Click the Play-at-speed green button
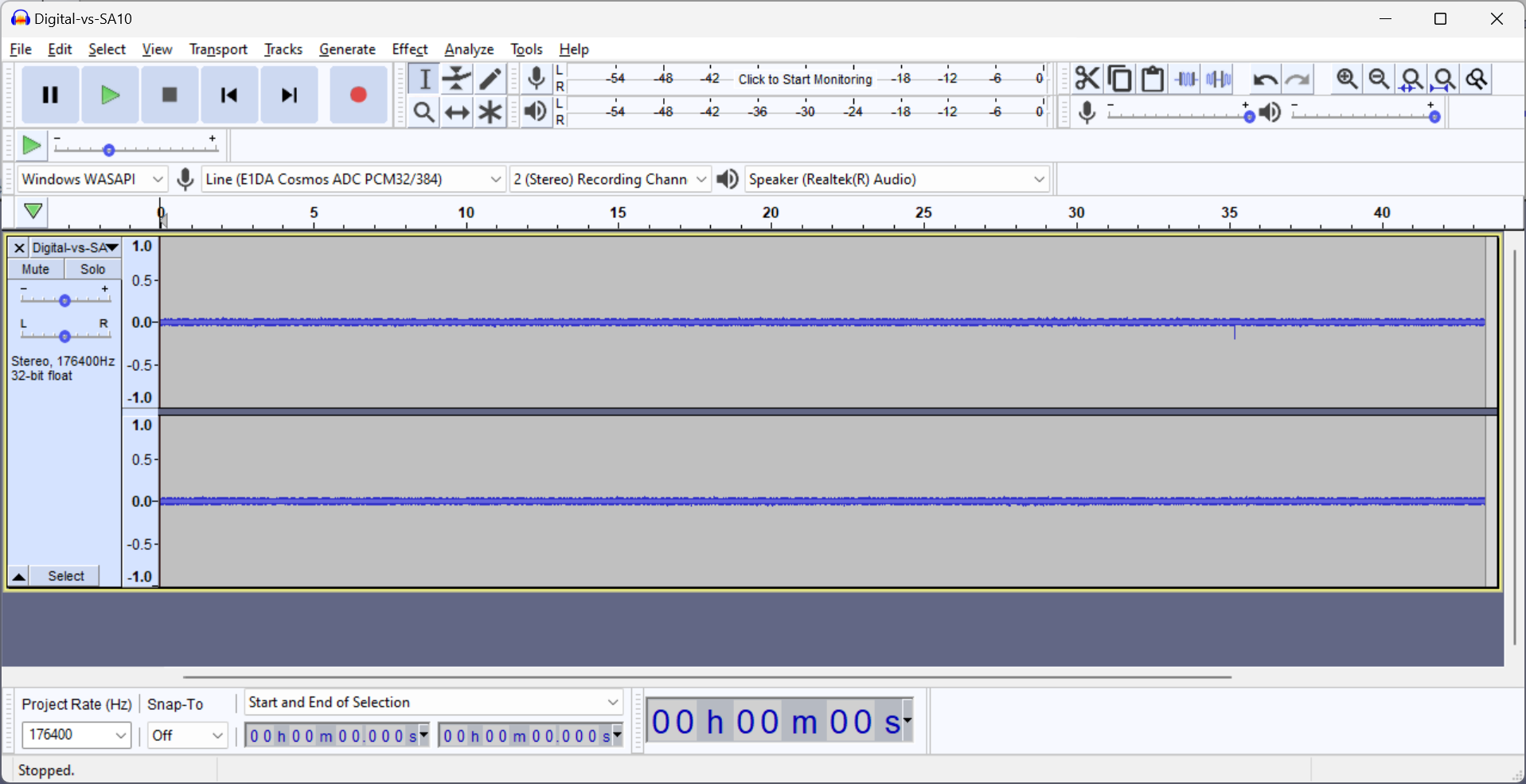 click(31, 146)
